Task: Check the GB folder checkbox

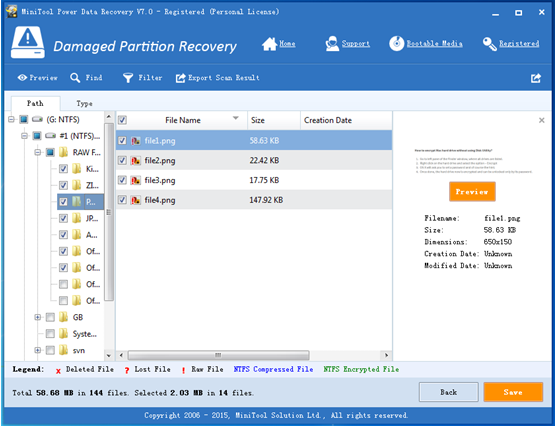Action: 50,317
